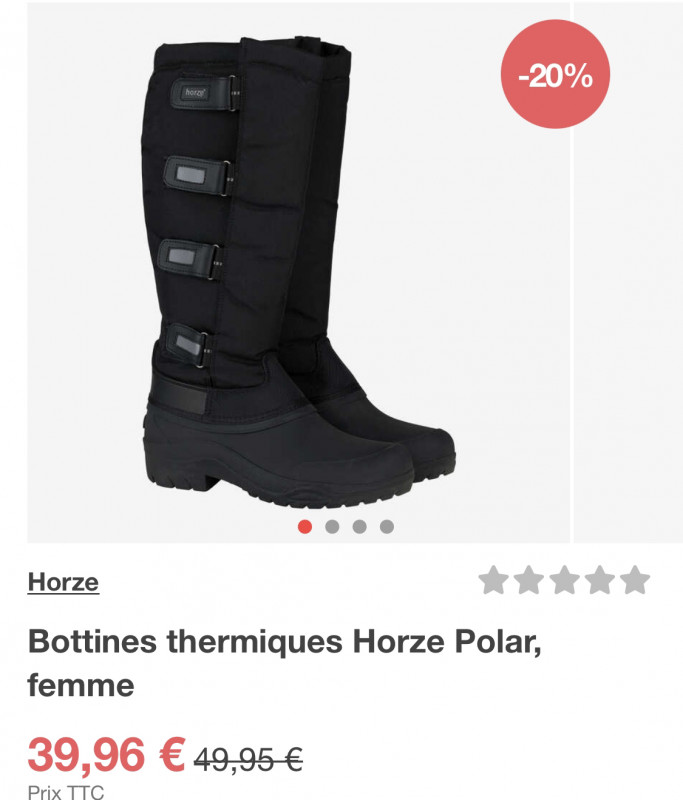
Task: Open Bottines thermiques Horze Polar title
Action: tap(284, 662)
